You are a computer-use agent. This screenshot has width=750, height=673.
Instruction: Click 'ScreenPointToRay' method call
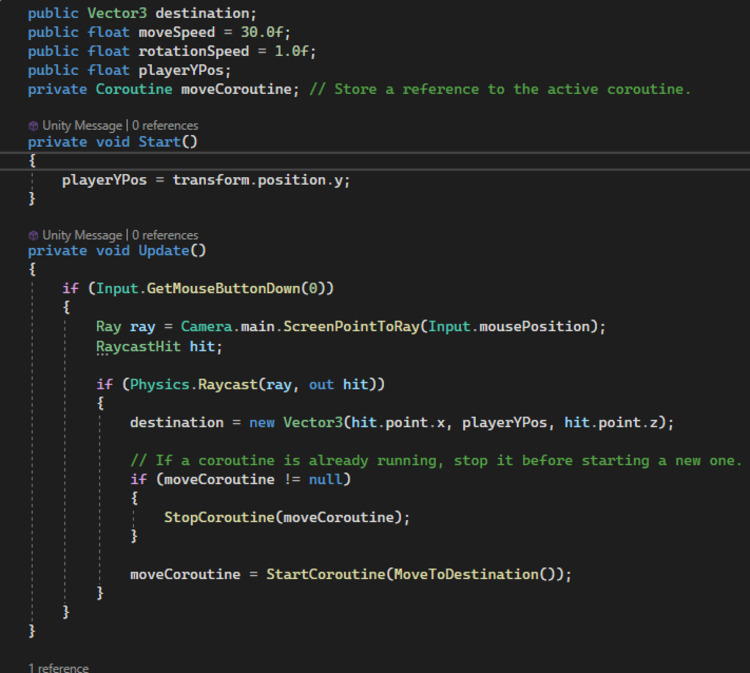click(351, 326)
